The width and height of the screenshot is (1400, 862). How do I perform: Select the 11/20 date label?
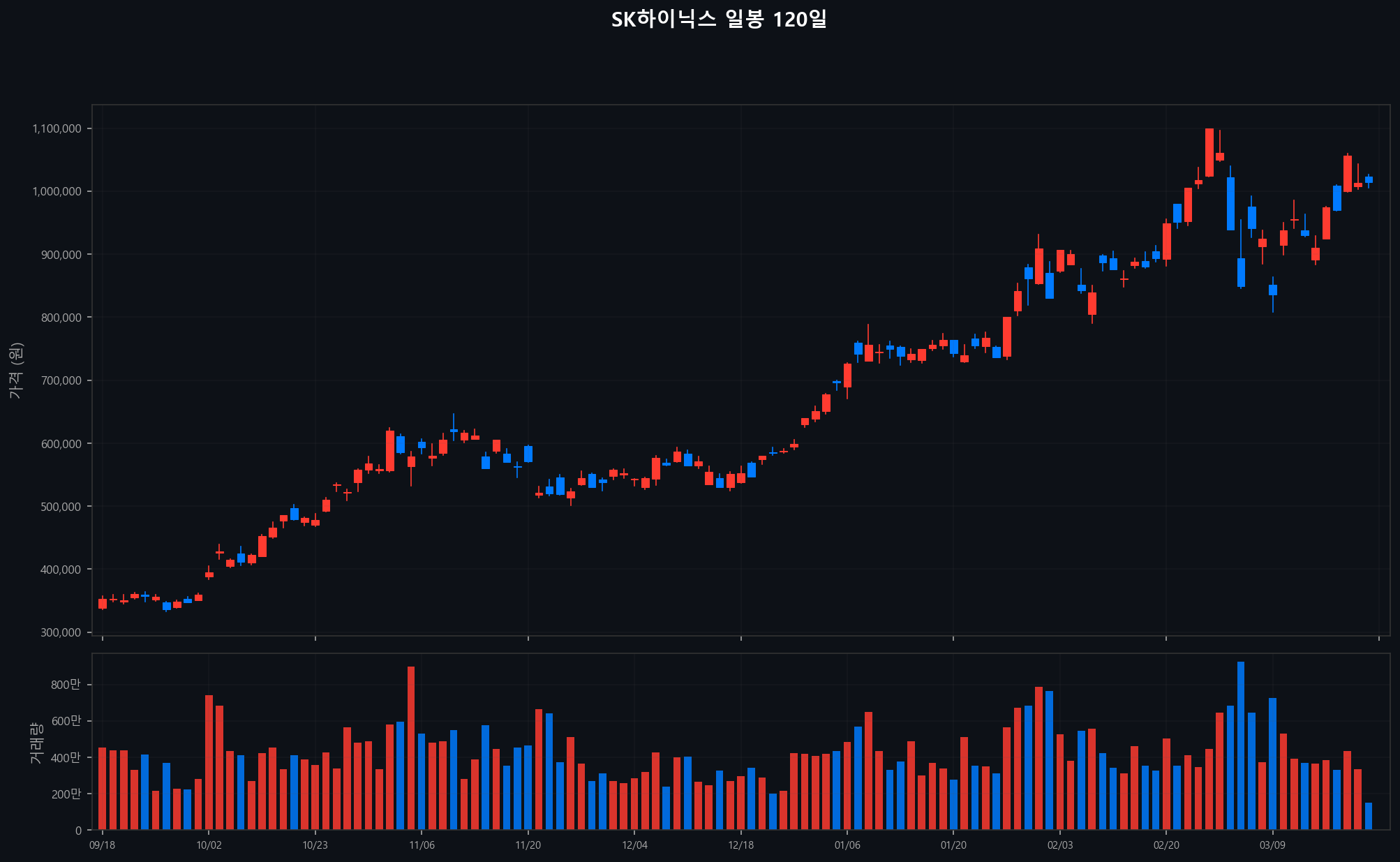528,845
